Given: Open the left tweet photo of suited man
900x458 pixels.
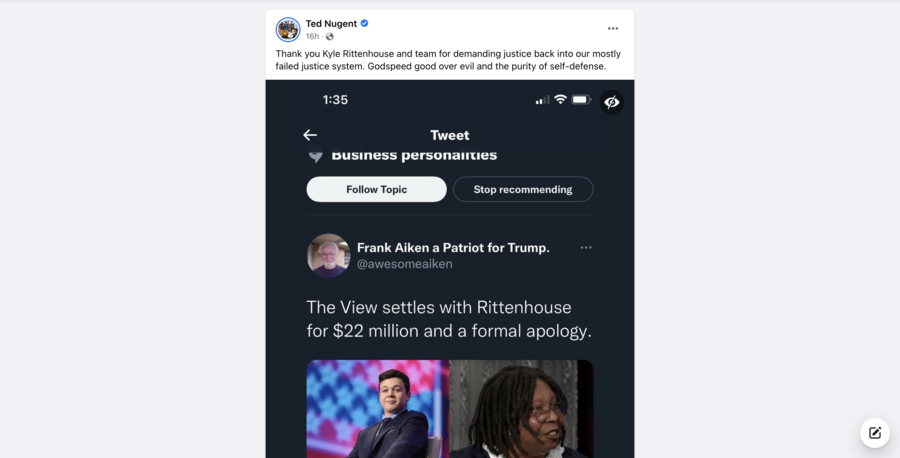Looking at the screenshot, I should click(377, 408).
